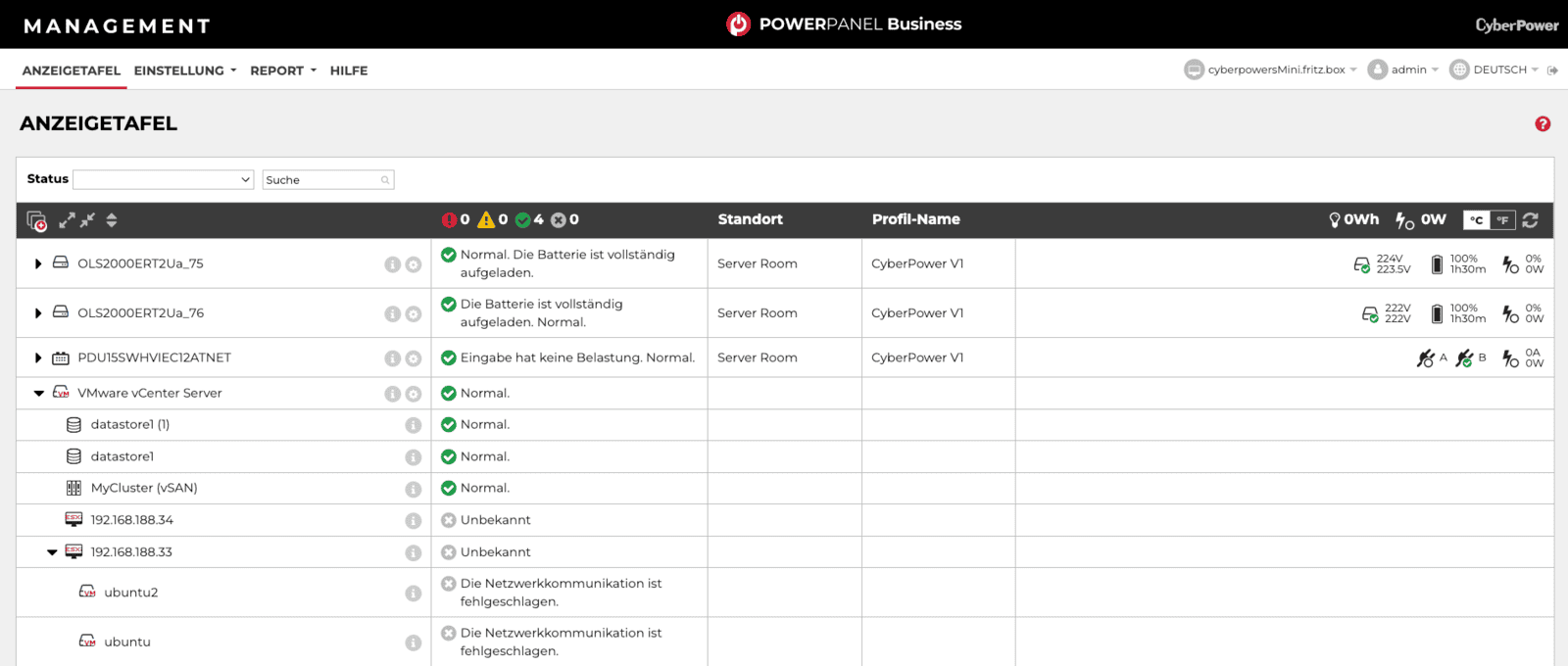Switch temperature unit to °F
The width and height of the screenshot is (1568, 666).
(x=1502, y=220)
